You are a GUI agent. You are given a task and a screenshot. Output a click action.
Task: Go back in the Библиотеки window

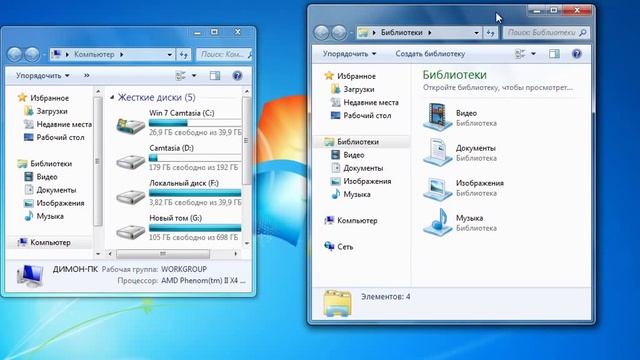point(322,33)
